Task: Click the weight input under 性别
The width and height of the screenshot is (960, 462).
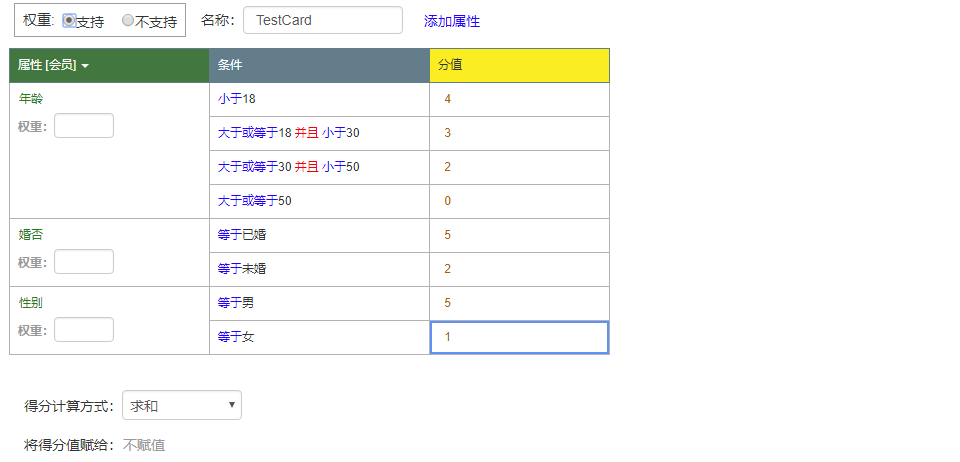Action: pos(83,330)
